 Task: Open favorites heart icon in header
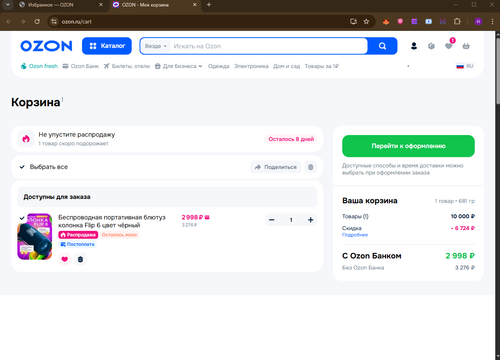(x=449, y=46)
